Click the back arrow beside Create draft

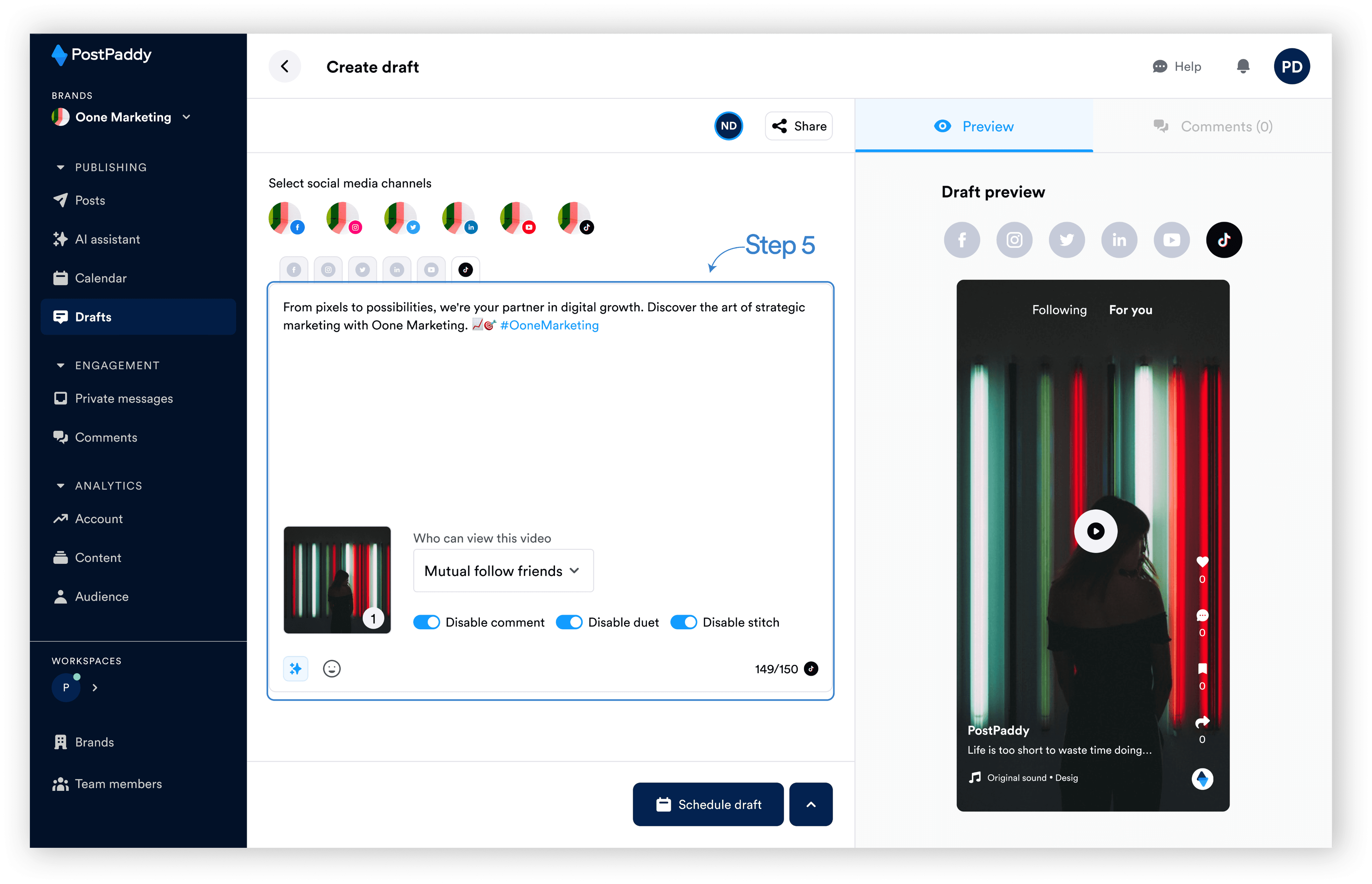285,67
